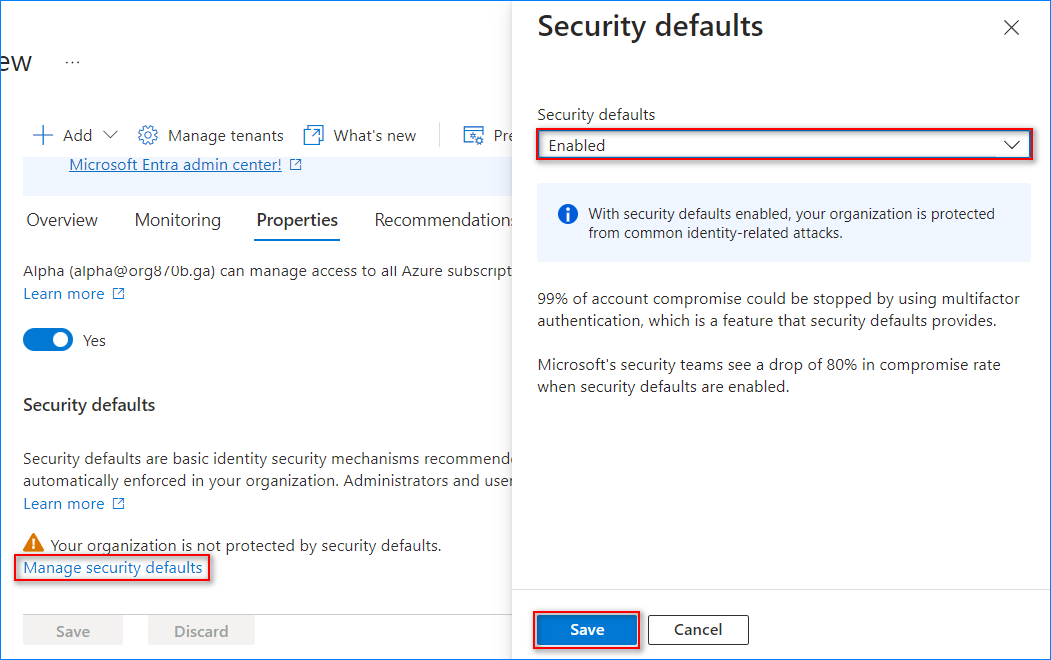The image size is (1051, 660).
Task: Open the more options ellipsis
Action: point(72,62)
